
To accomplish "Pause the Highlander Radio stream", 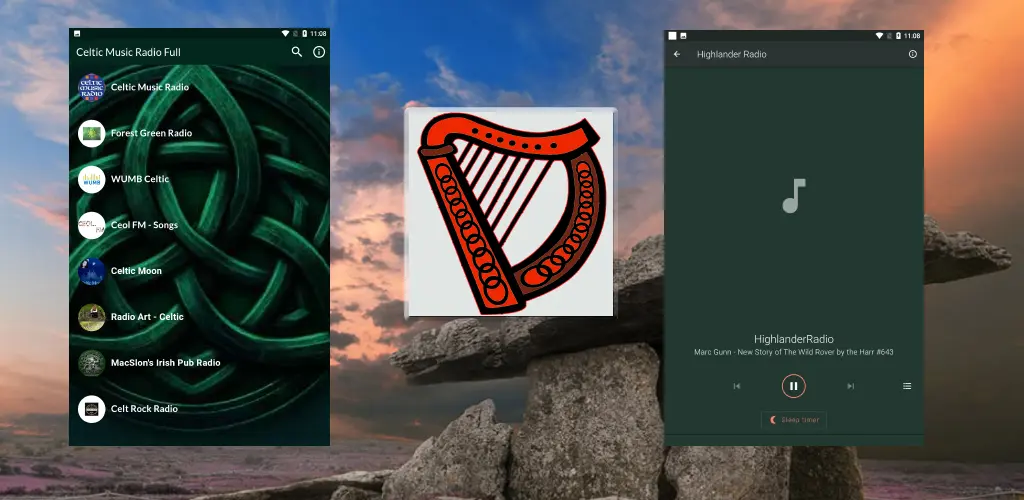I will point(793,386).
